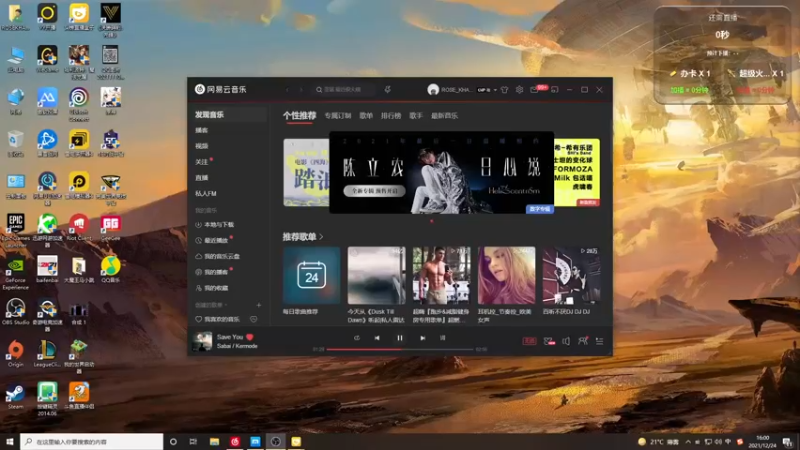800x450 pixels.
Task: Switch to the 歌单 tab
Action: coord(366,116)
